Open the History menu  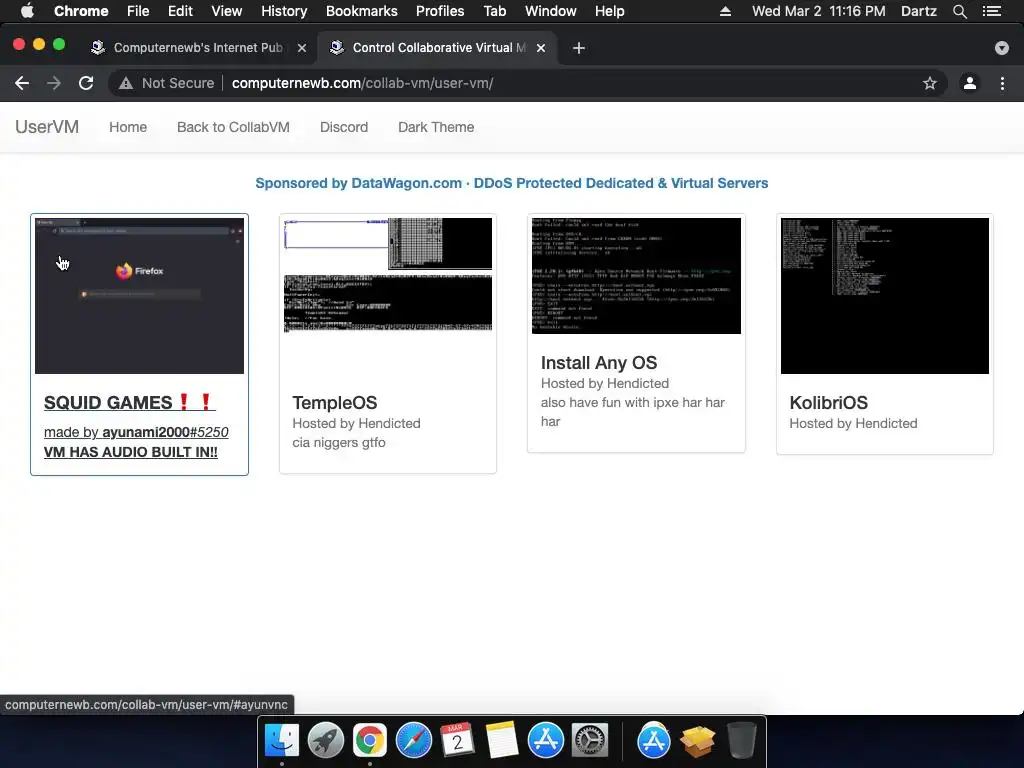(284, 11)
